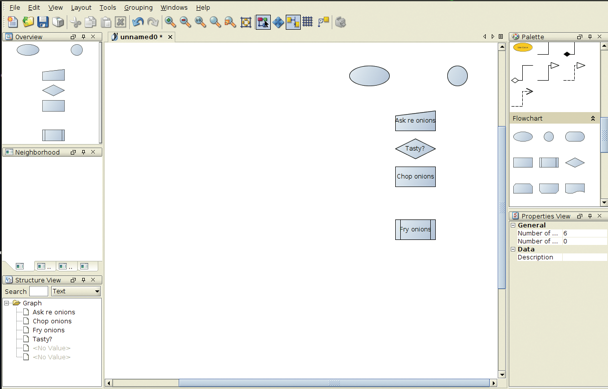Collapse the Graph tree node
The image size is (608, 389).
tap(7, 303)
